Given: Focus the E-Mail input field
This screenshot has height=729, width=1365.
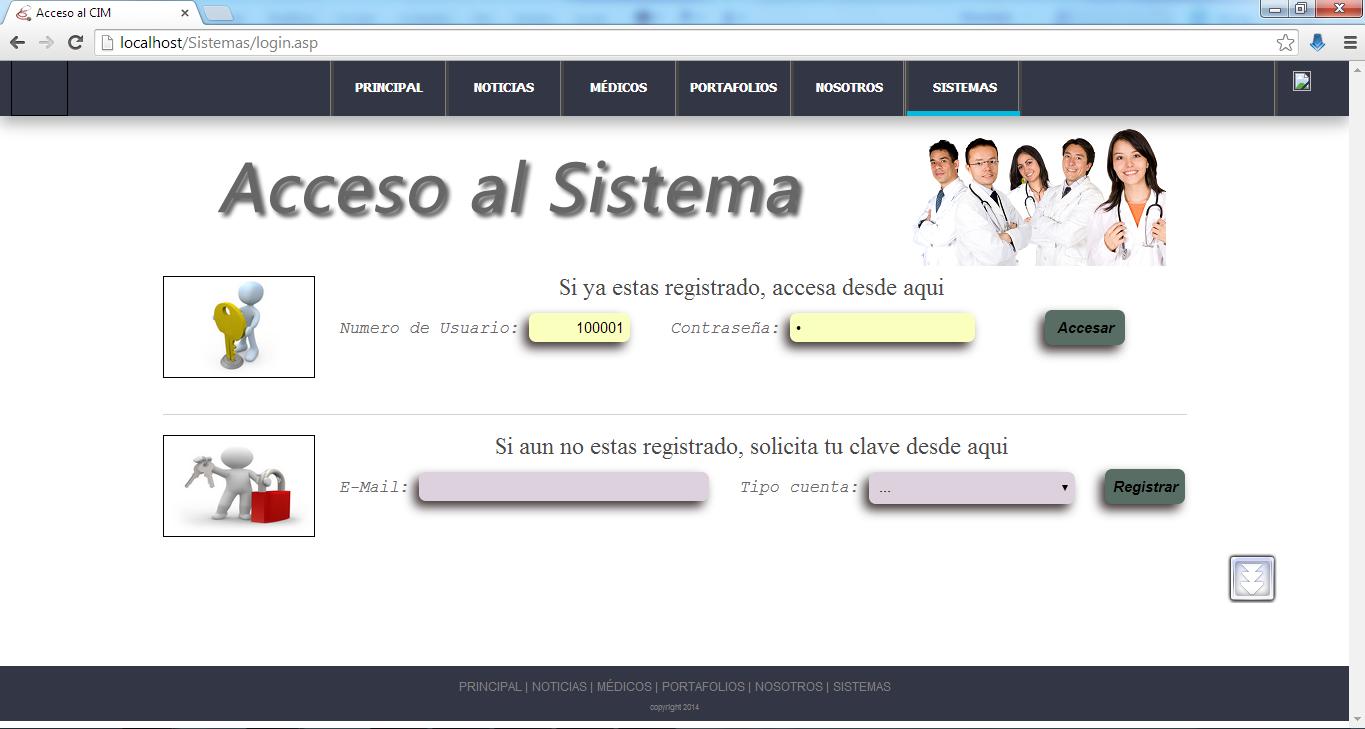Looking at the screenshot, I should (564, 487).
